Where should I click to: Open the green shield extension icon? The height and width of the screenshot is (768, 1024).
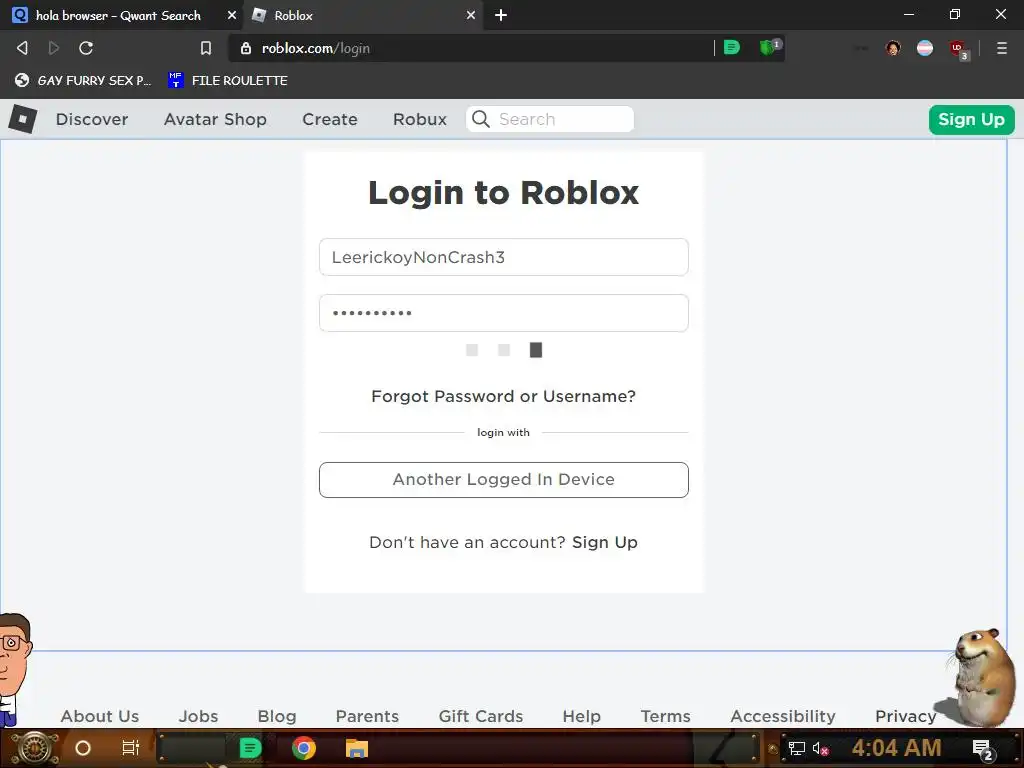pos(769,47)
